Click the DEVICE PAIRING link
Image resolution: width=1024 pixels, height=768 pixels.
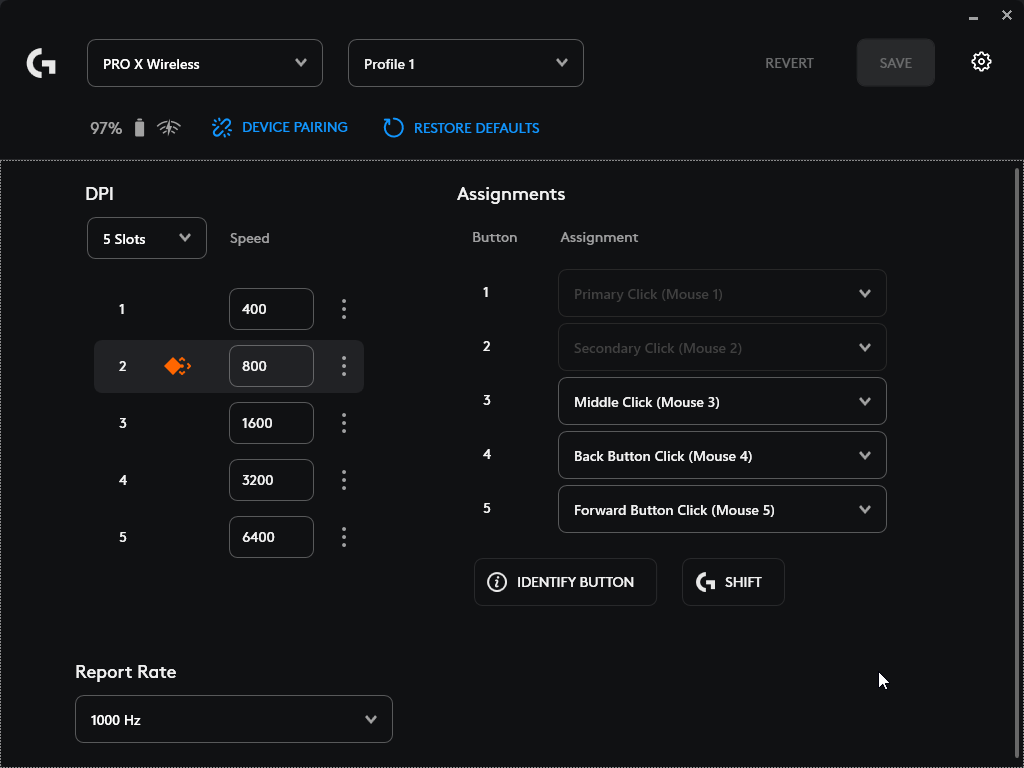280,128
